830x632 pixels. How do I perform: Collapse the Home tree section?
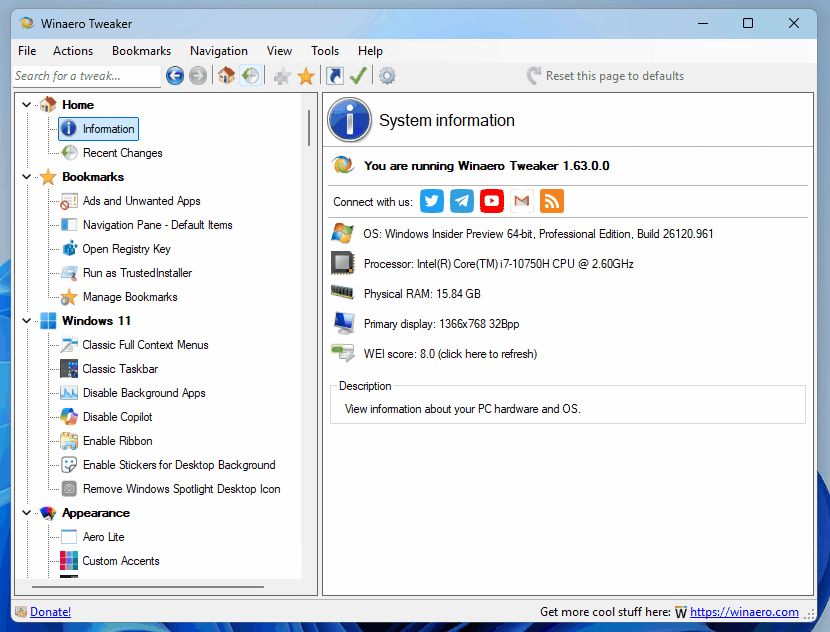27,105
